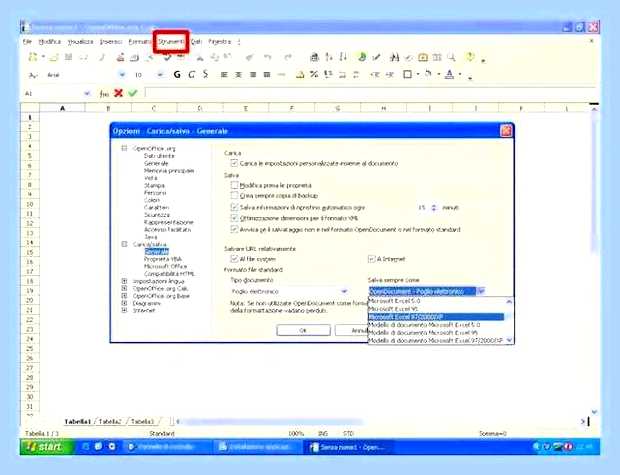
Task: Open the font name dropdown arrow
Action: click(x=122, y=75)
